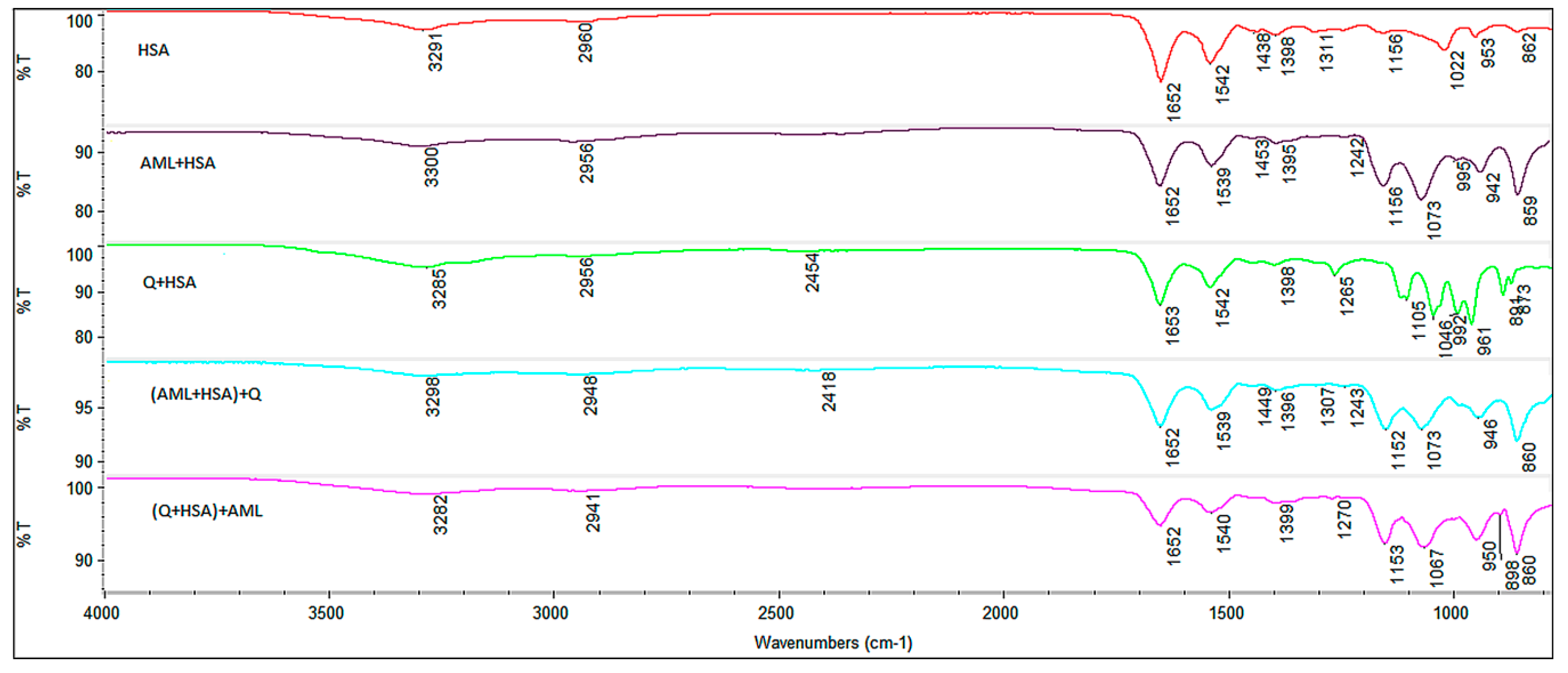Click the Wavenumbers (cm-1) axis title

[833, 642]
